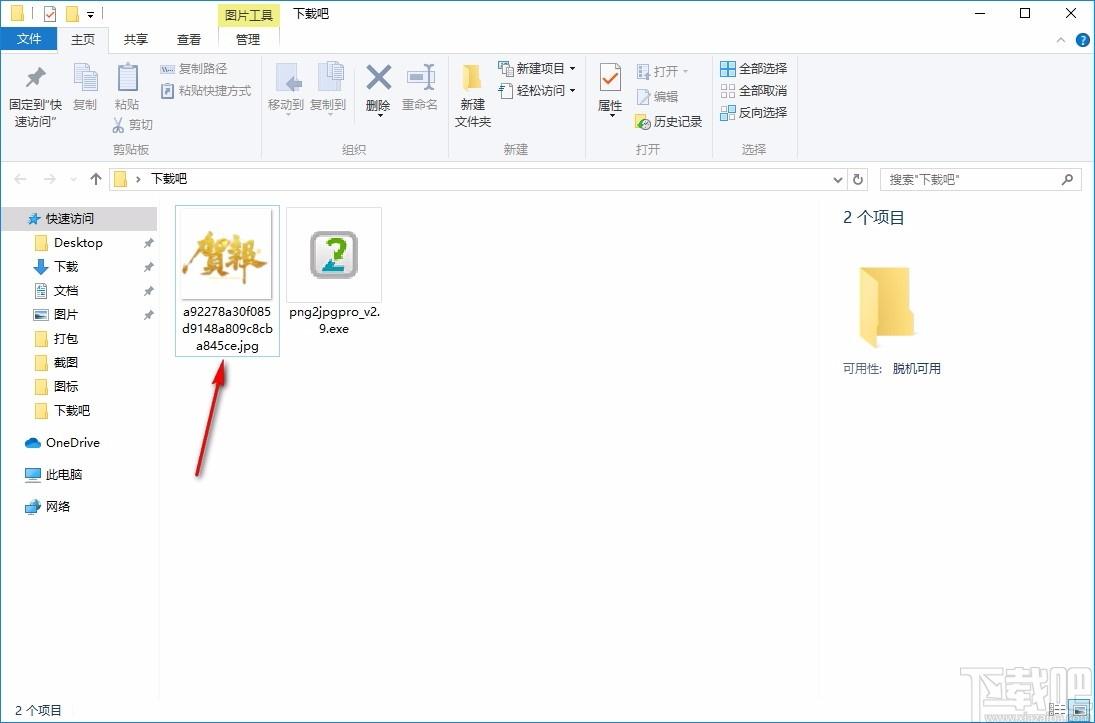The image size is (1095, 723).
Task: Open Quick Access Toolbar customize dropdown
Action: pos(91,14)
